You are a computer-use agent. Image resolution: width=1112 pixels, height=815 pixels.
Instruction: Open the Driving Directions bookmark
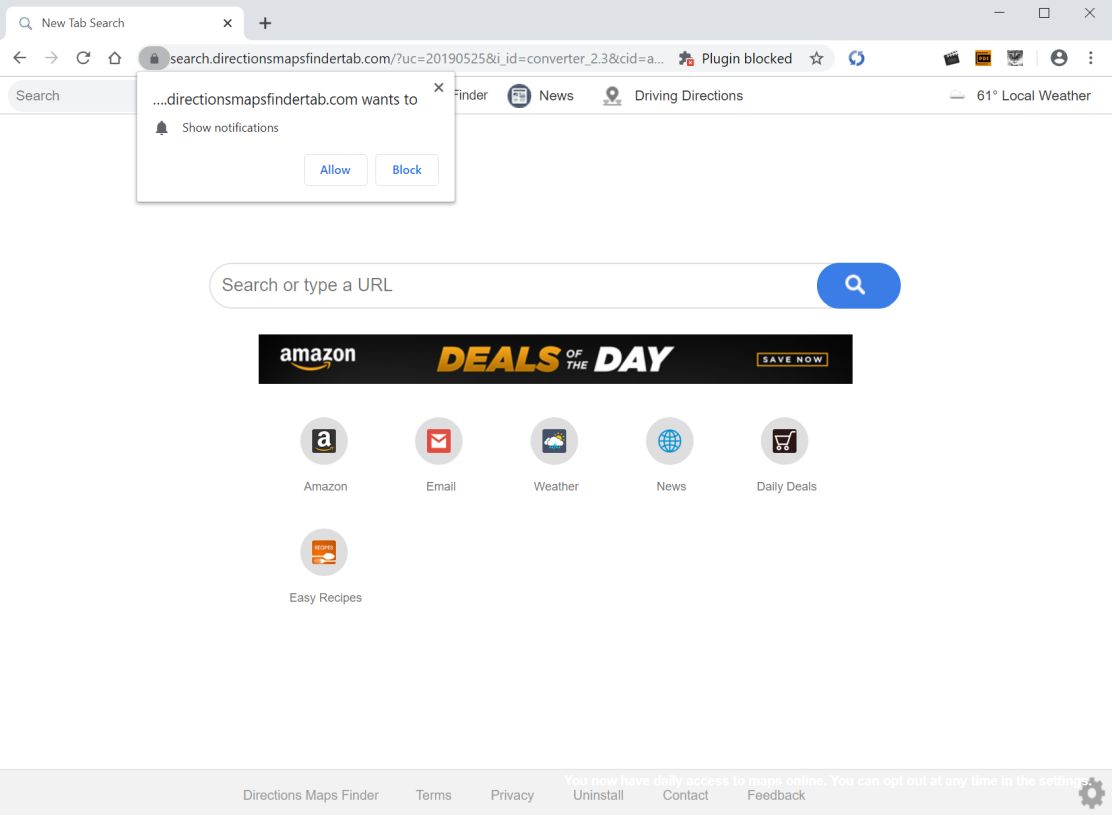pyautogui.click(x=672, y=95)
